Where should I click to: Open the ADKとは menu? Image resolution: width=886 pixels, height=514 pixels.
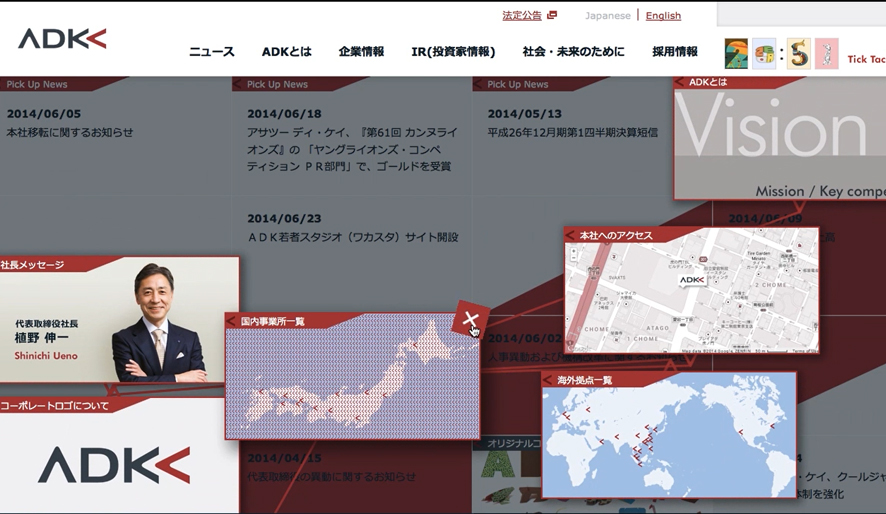point(286,51)
